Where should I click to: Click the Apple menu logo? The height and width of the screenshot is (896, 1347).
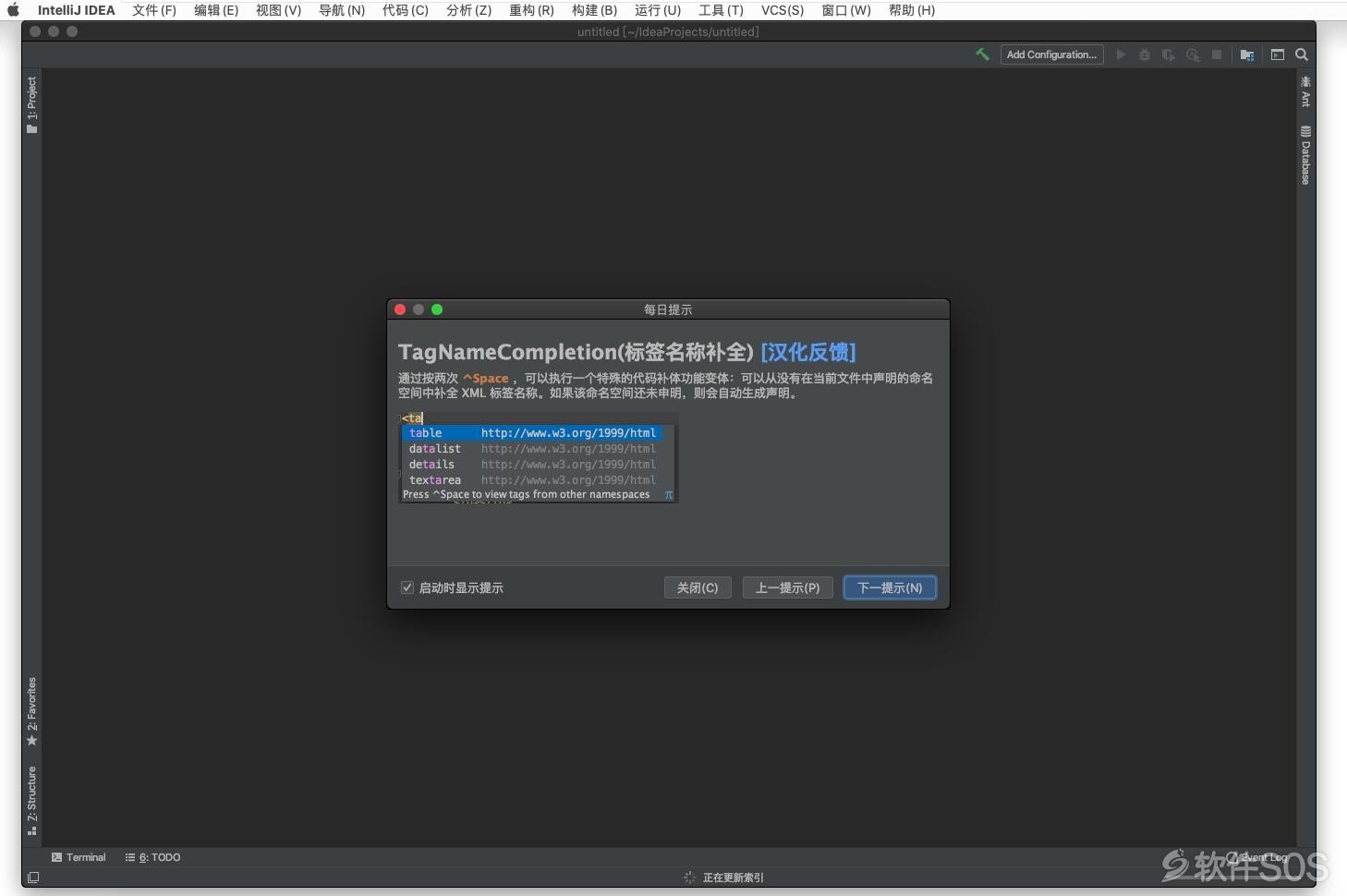click(13, 10)
